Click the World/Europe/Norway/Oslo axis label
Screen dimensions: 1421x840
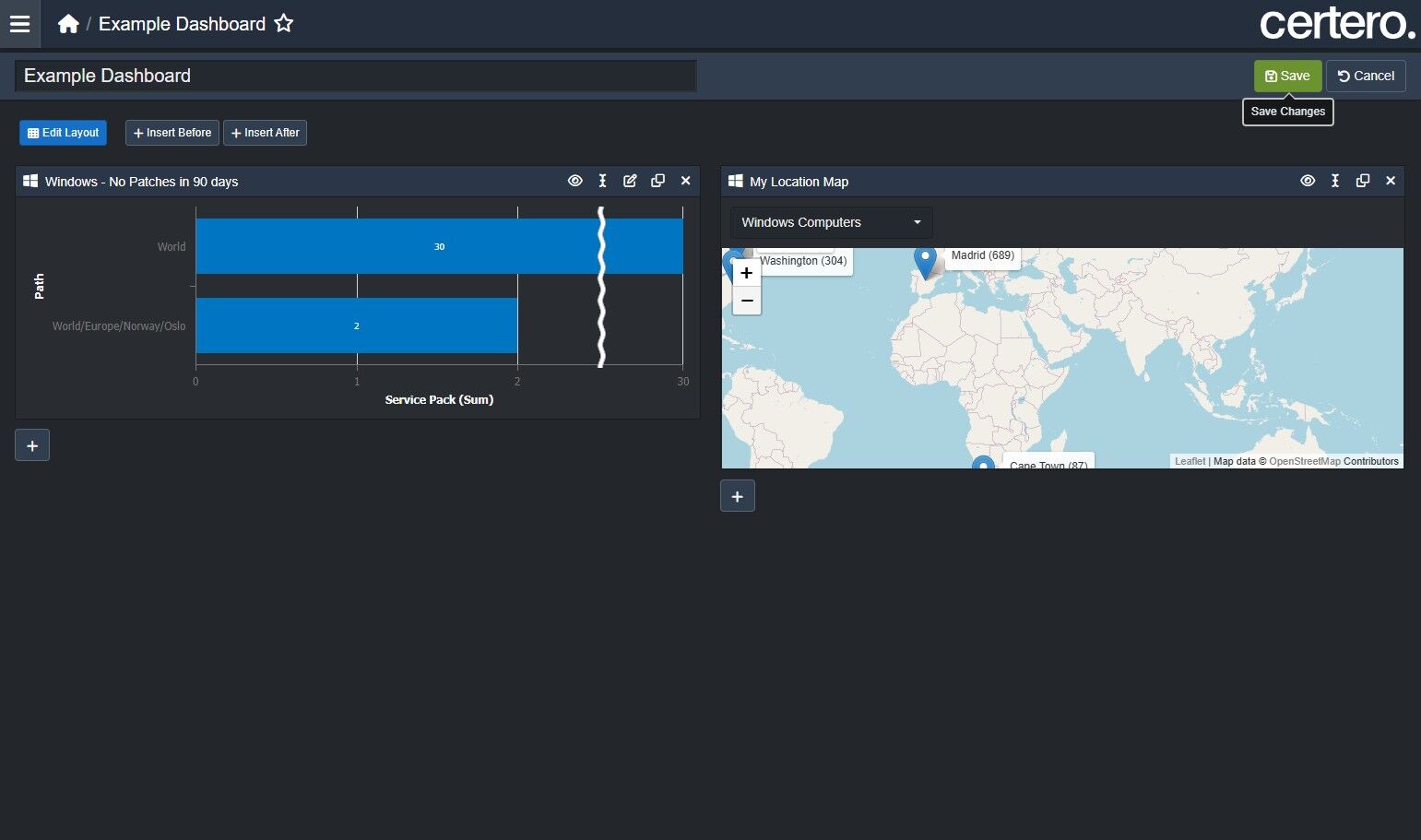tap(119, 326)
